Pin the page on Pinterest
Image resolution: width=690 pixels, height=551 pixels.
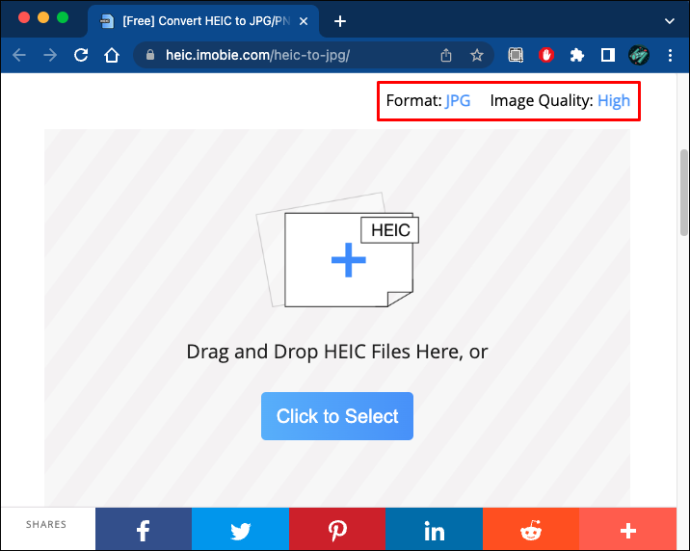coord(337,530)
